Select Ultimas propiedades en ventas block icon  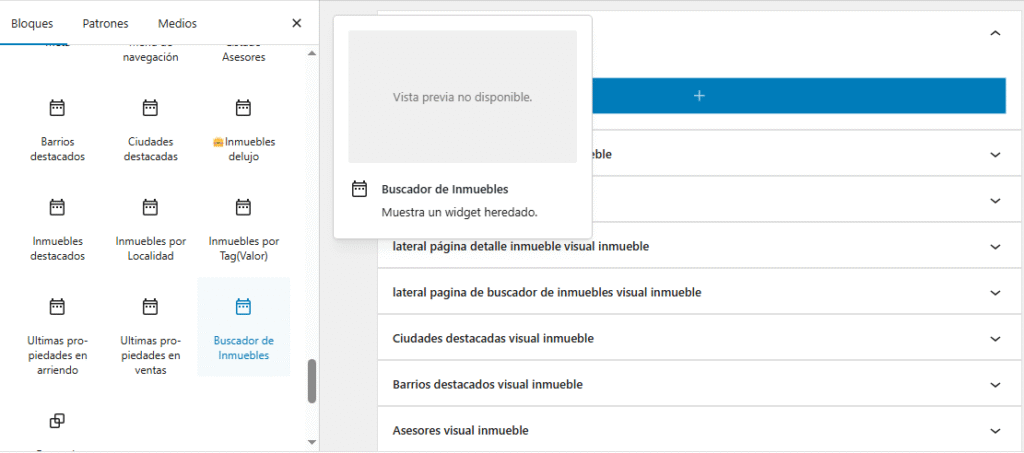(x=150, y=306)
